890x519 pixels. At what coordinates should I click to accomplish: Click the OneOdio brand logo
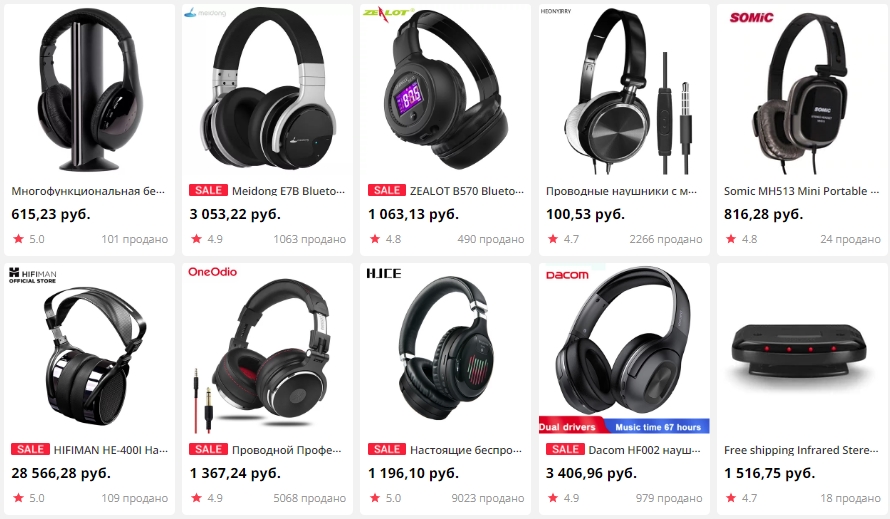tap(212, 272)
